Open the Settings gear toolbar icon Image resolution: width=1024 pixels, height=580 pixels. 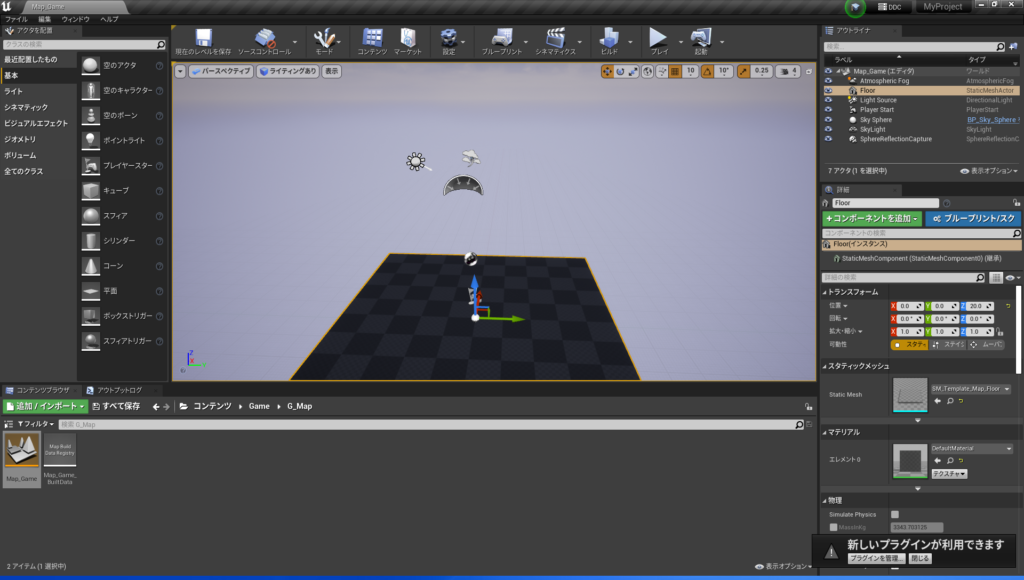pyautogui.click(x=449, y=40)
